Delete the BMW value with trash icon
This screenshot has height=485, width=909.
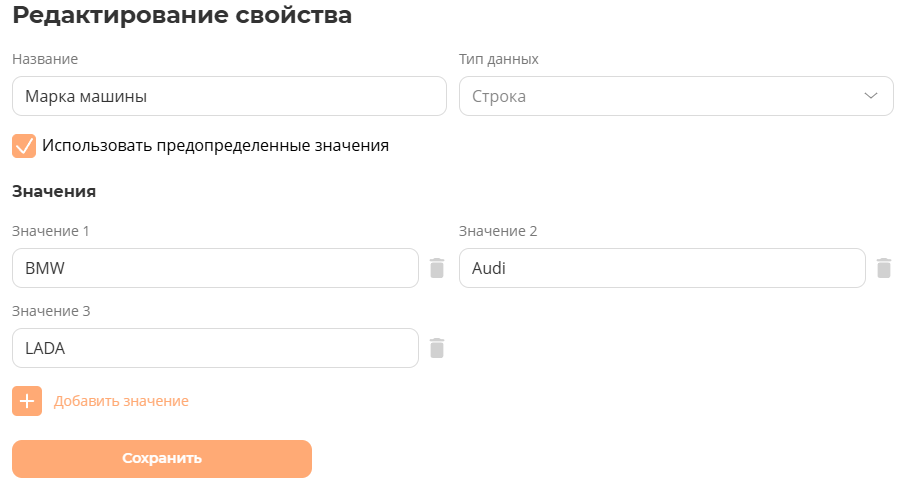pos(437,268)
